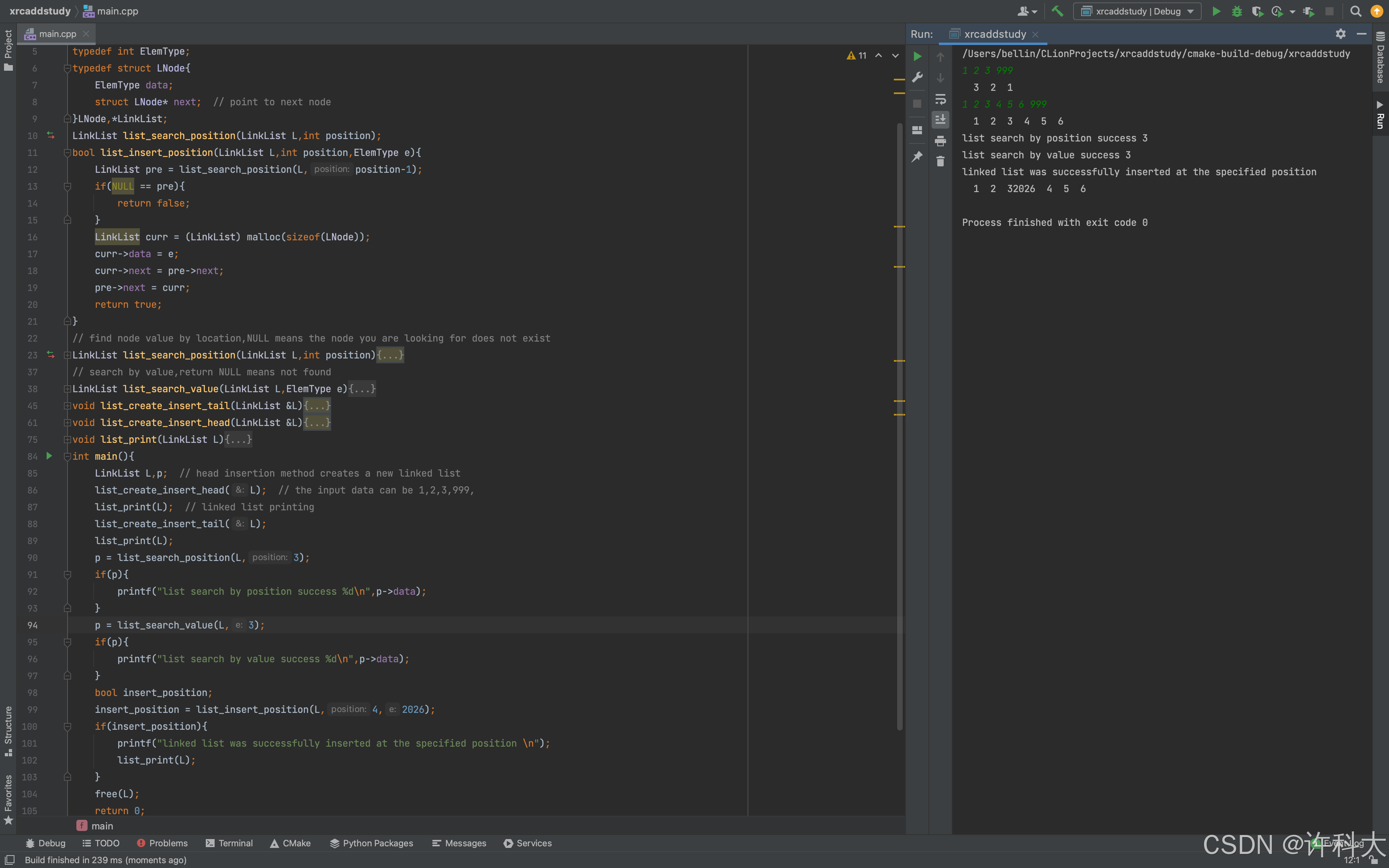Collapse the main function fold marker

[x=67, y=457]
